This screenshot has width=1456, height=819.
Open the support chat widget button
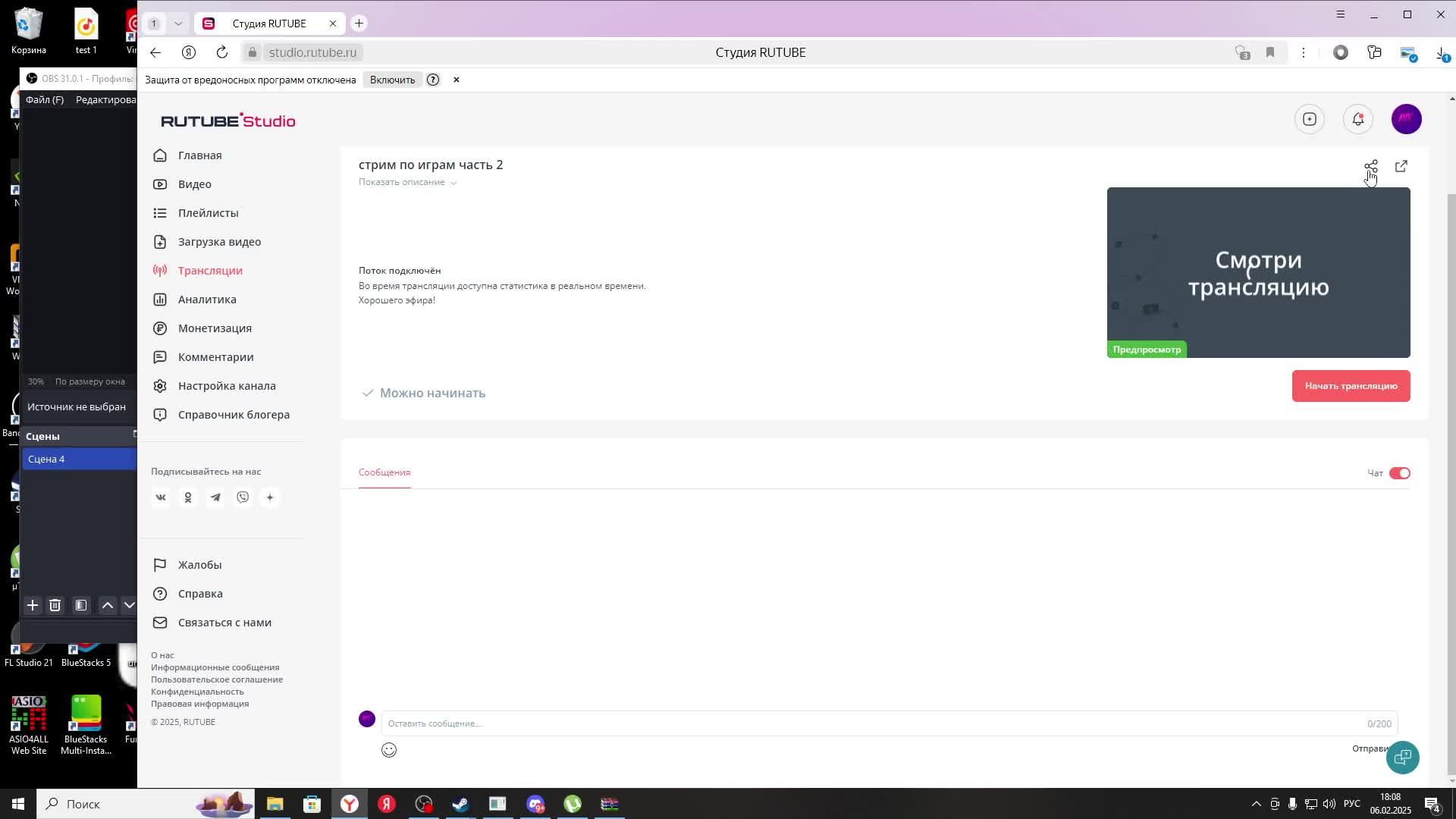point(1402,757)
